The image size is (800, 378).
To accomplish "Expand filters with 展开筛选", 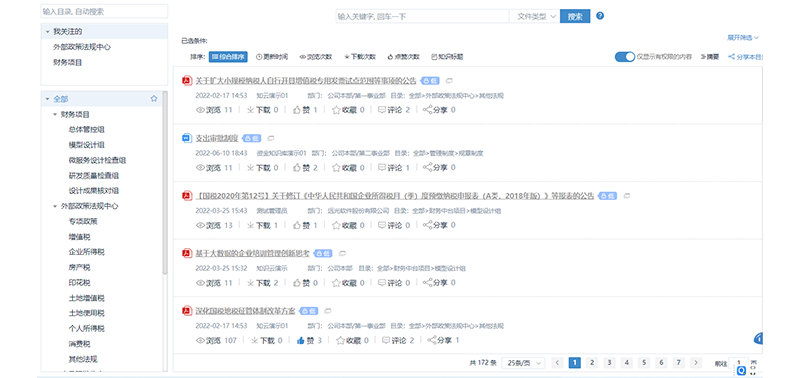I will (x=743, y=37).
